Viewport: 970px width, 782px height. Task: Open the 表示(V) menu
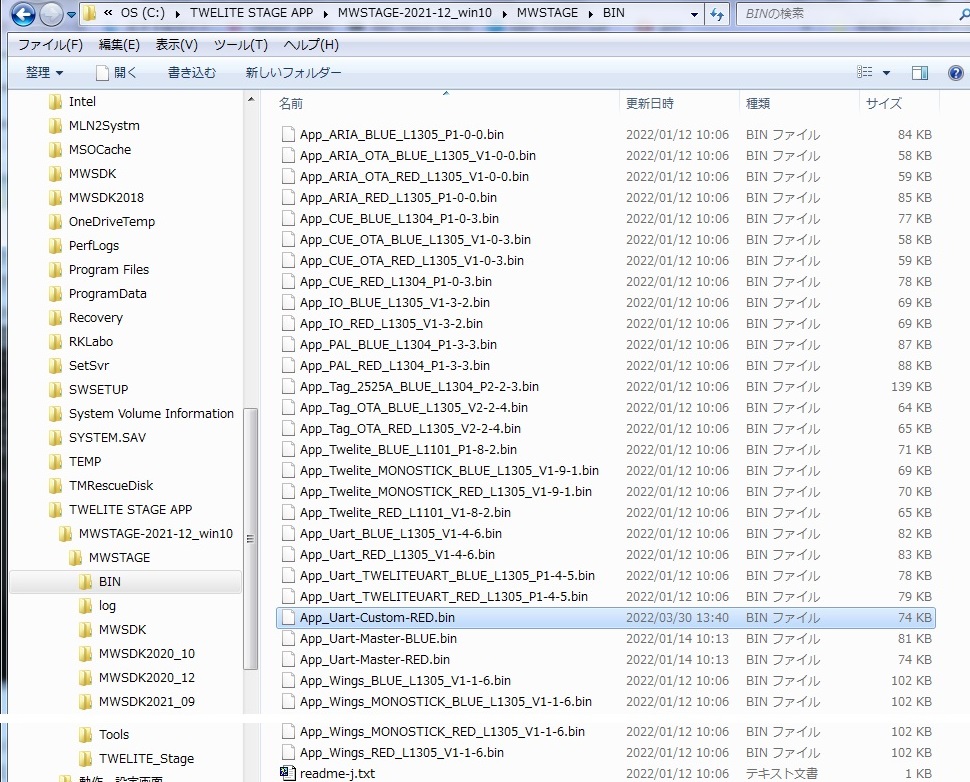[176, 45]
